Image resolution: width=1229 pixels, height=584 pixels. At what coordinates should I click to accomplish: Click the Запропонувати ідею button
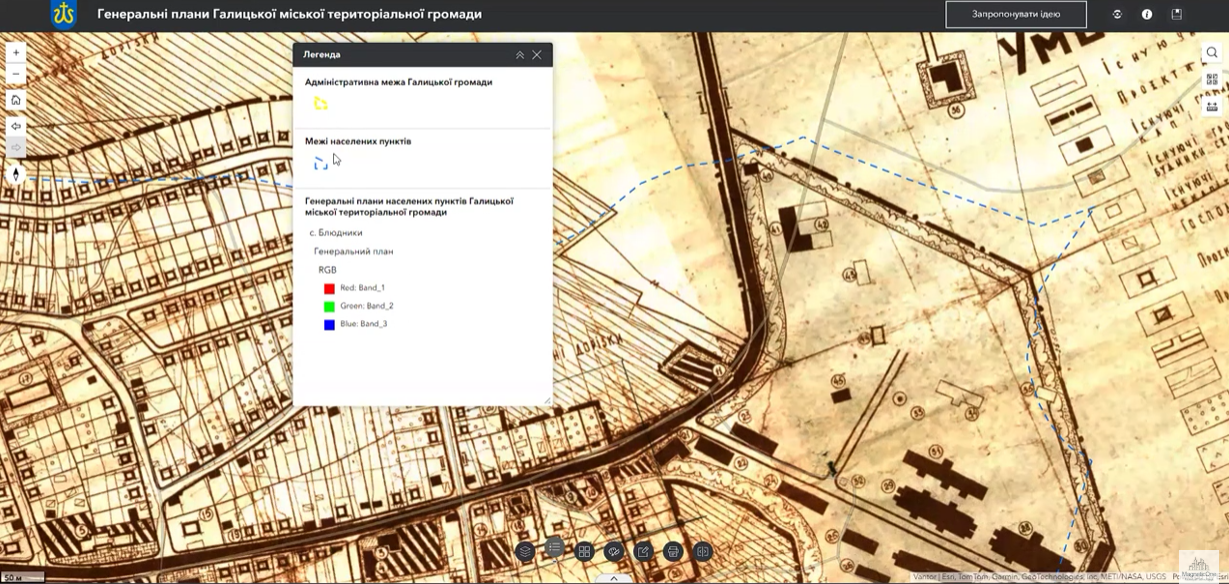(x=1016, y=14)
